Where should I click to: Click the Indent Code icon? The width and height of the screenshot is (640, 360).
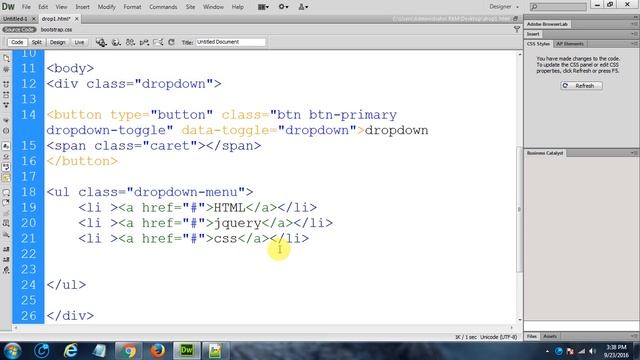point(6,249)
